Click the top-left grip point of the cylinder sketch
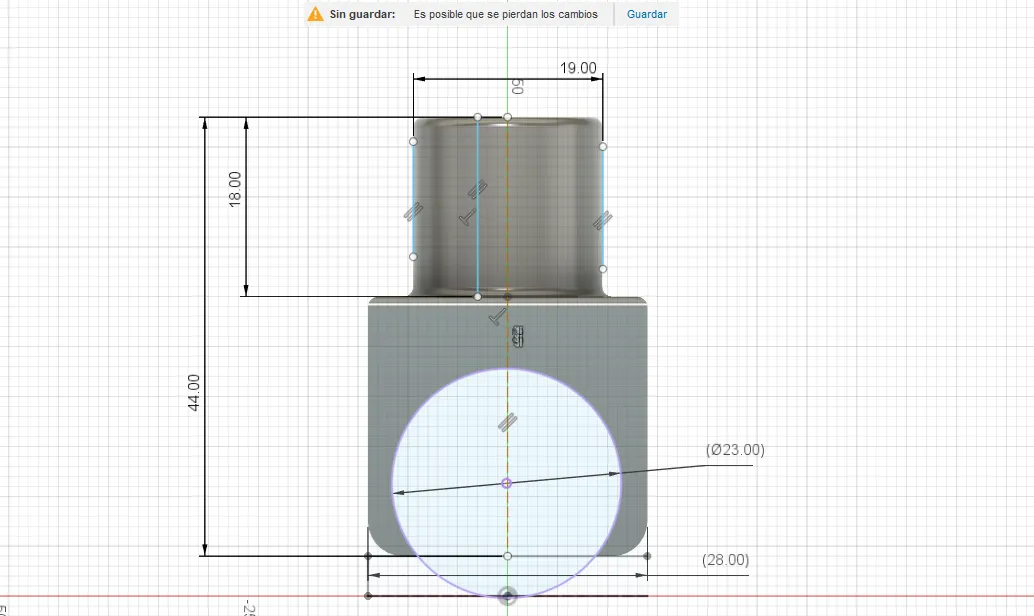1034x616 pixels. click(413, 141)
